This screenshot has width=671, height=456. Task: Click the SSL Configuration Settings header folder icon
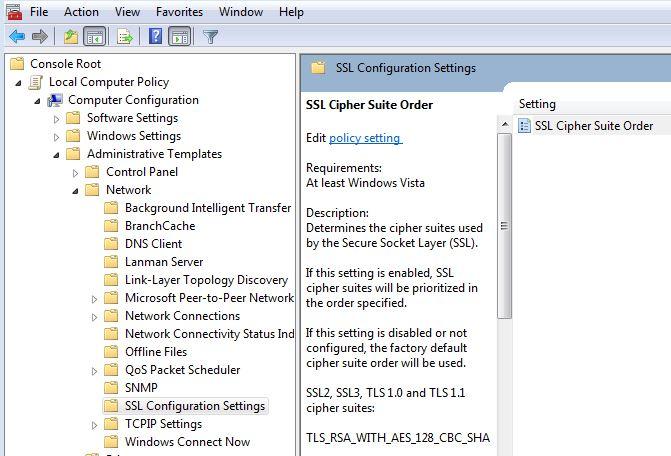point(318,68)
